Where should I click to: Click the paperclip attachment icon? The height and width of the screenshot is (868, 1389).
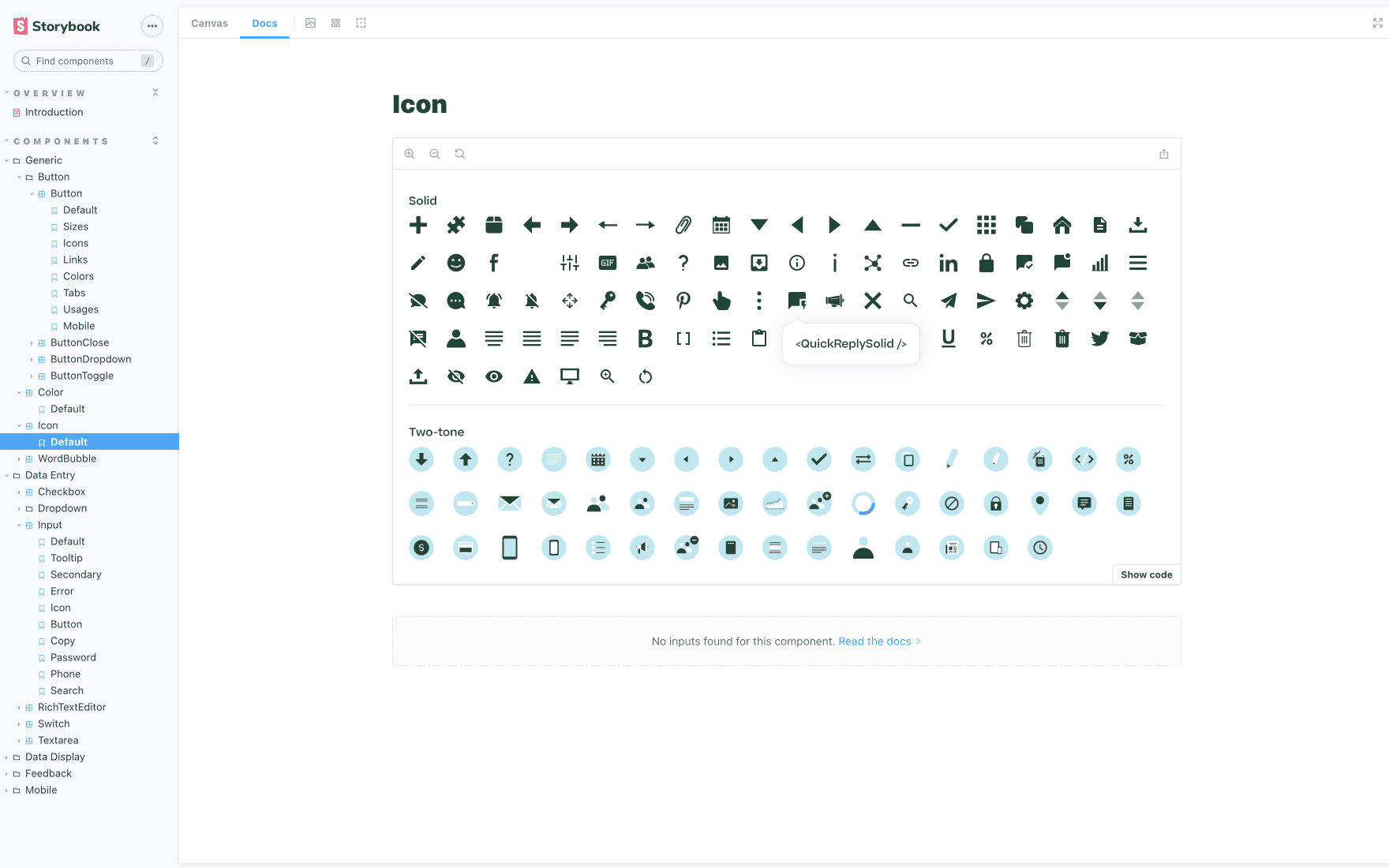click(x=683, y=226)
